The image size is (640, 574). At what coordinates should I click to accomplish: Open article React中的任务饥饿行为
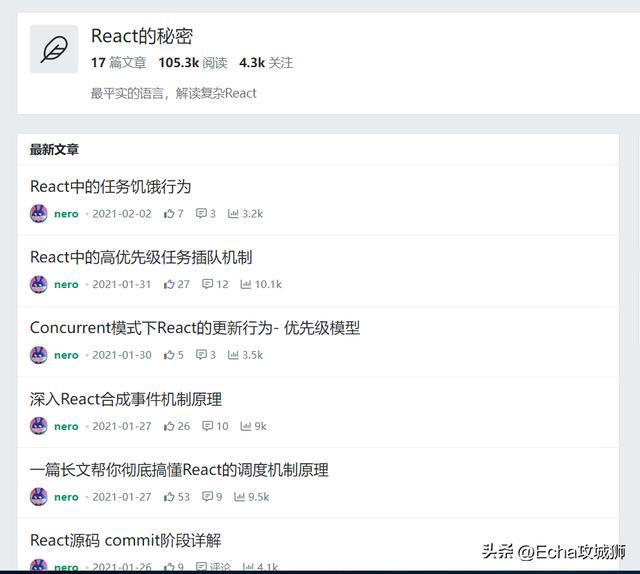tap(111, 187)
